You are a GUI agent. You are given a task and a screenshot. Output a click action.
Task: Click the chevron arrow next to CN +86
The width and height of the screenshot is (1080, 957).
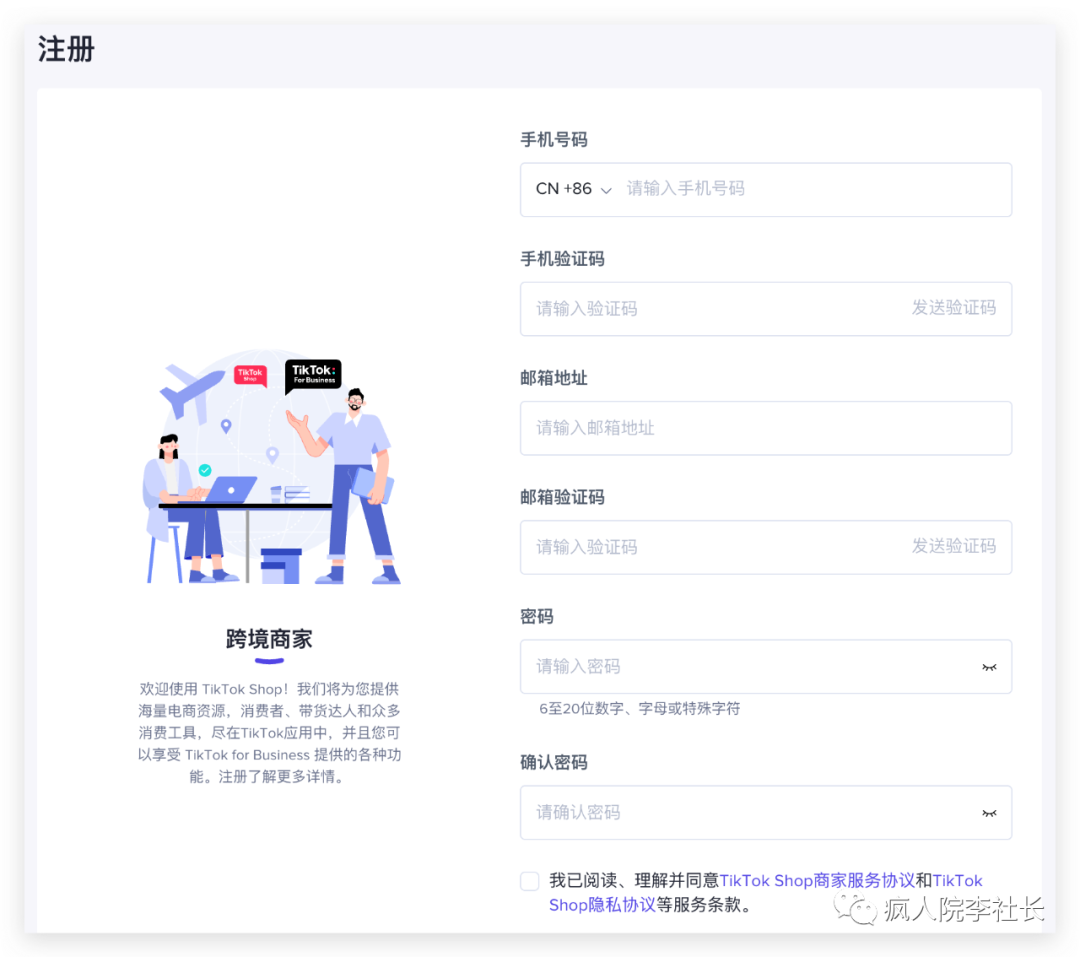(x=608, y=189)
